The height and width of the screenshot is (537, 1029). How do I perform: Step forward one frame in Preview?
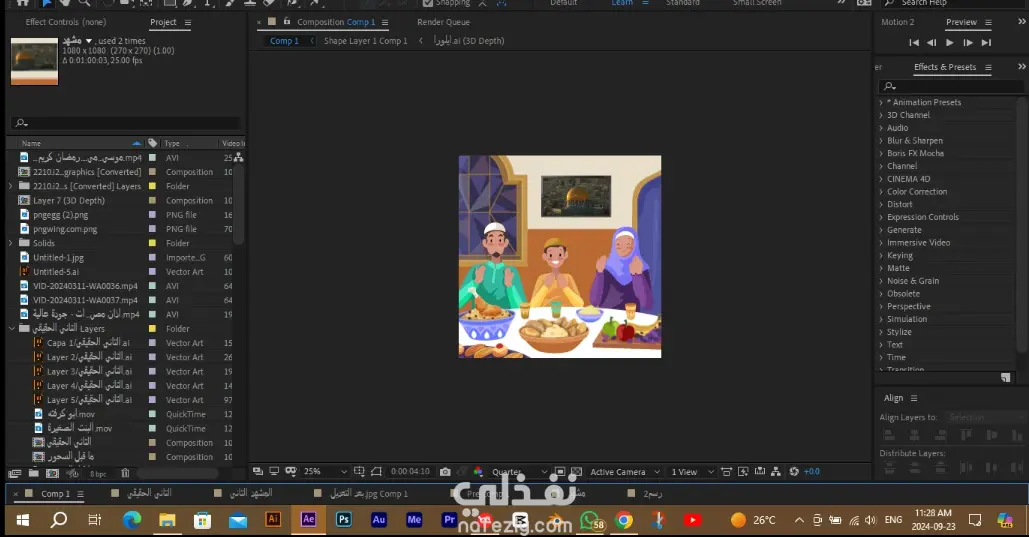(968, 43)
